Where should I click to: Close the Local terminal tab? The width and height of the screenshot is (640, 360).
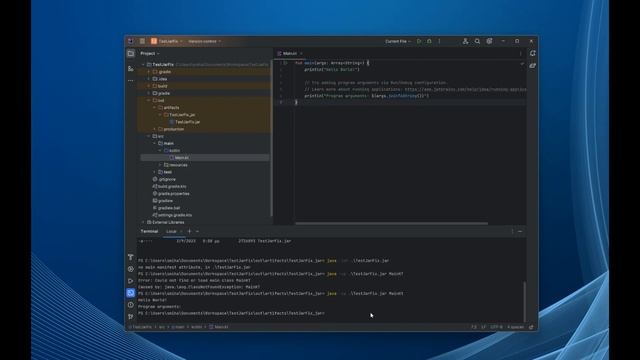181,231
